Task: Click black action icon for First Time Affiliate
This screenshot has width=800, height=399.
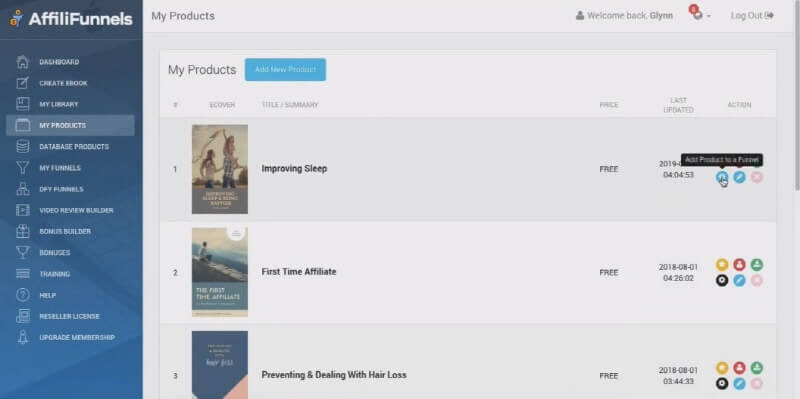Action: click(721, 281)
